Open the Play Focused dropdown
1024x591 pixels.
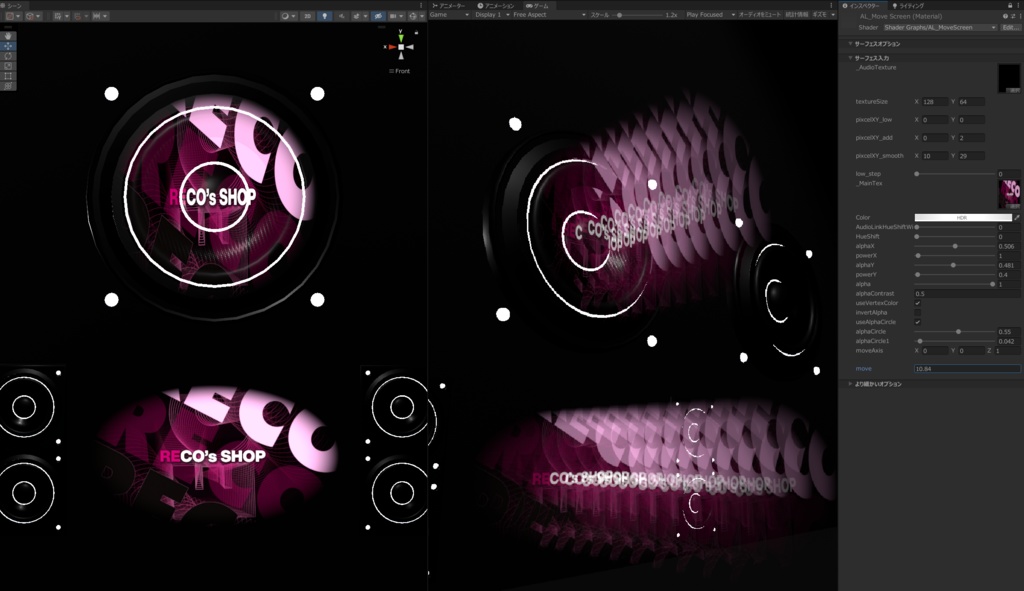tap(710, 14)
